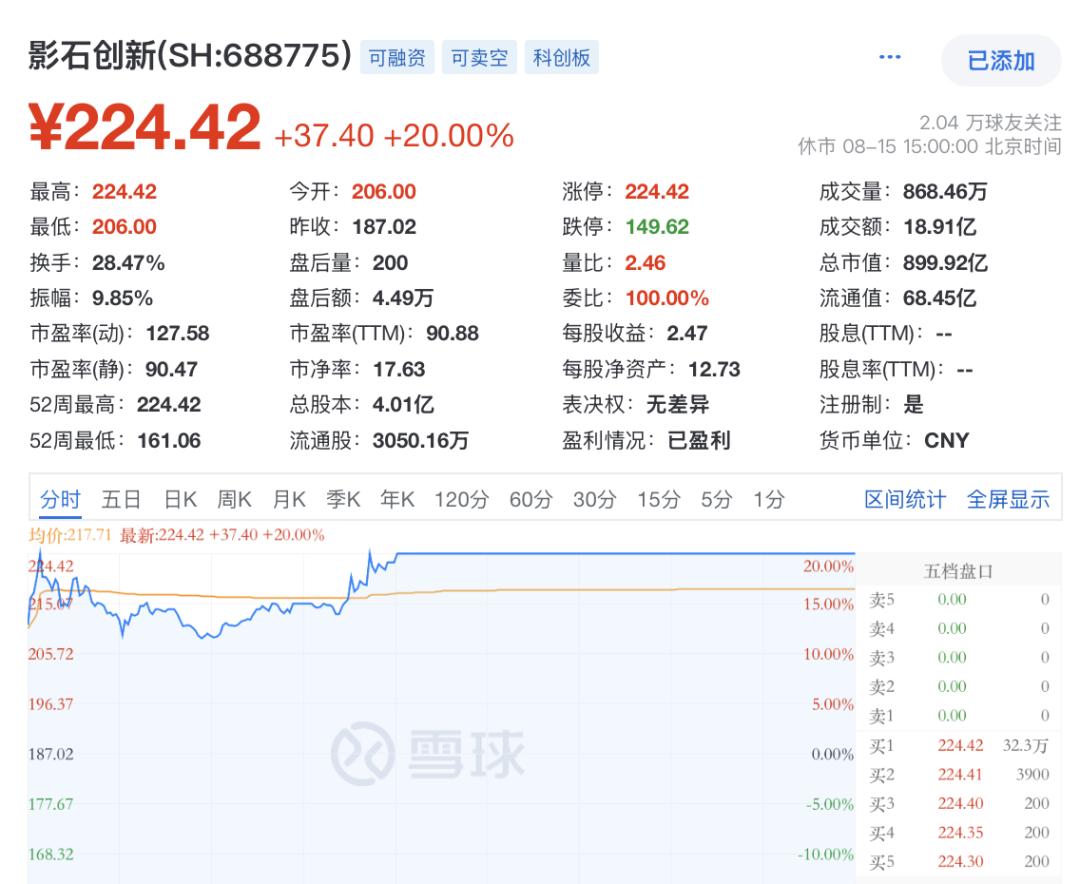
Task: Click the 卖5 ask price 0.00
Action: [952, 599]
